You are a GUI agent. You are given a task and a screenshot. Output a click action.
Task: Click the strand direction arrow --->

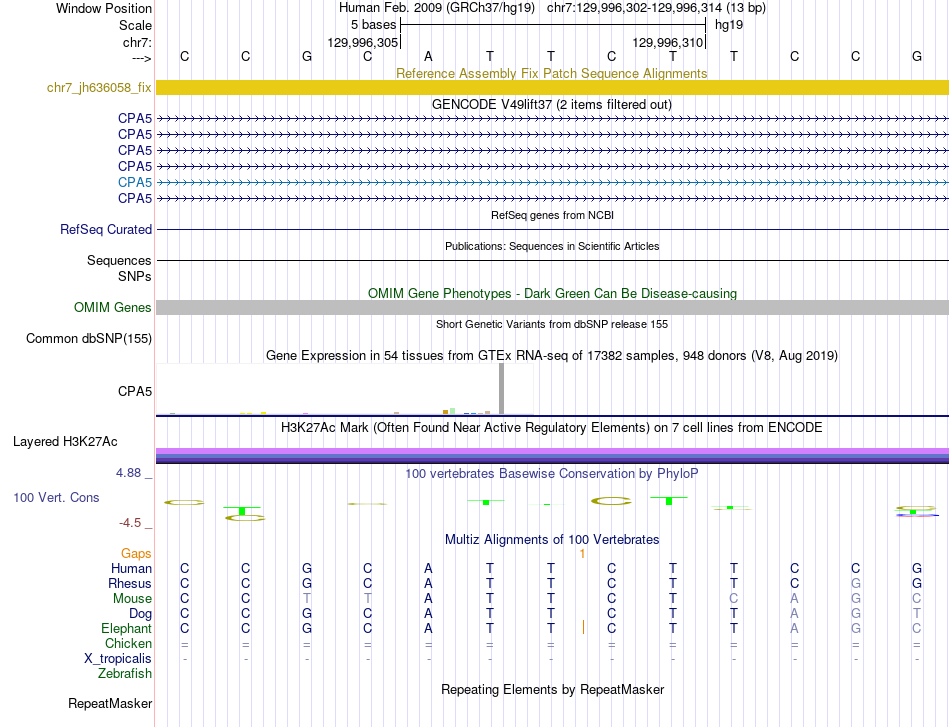click(x=141, y=58)
